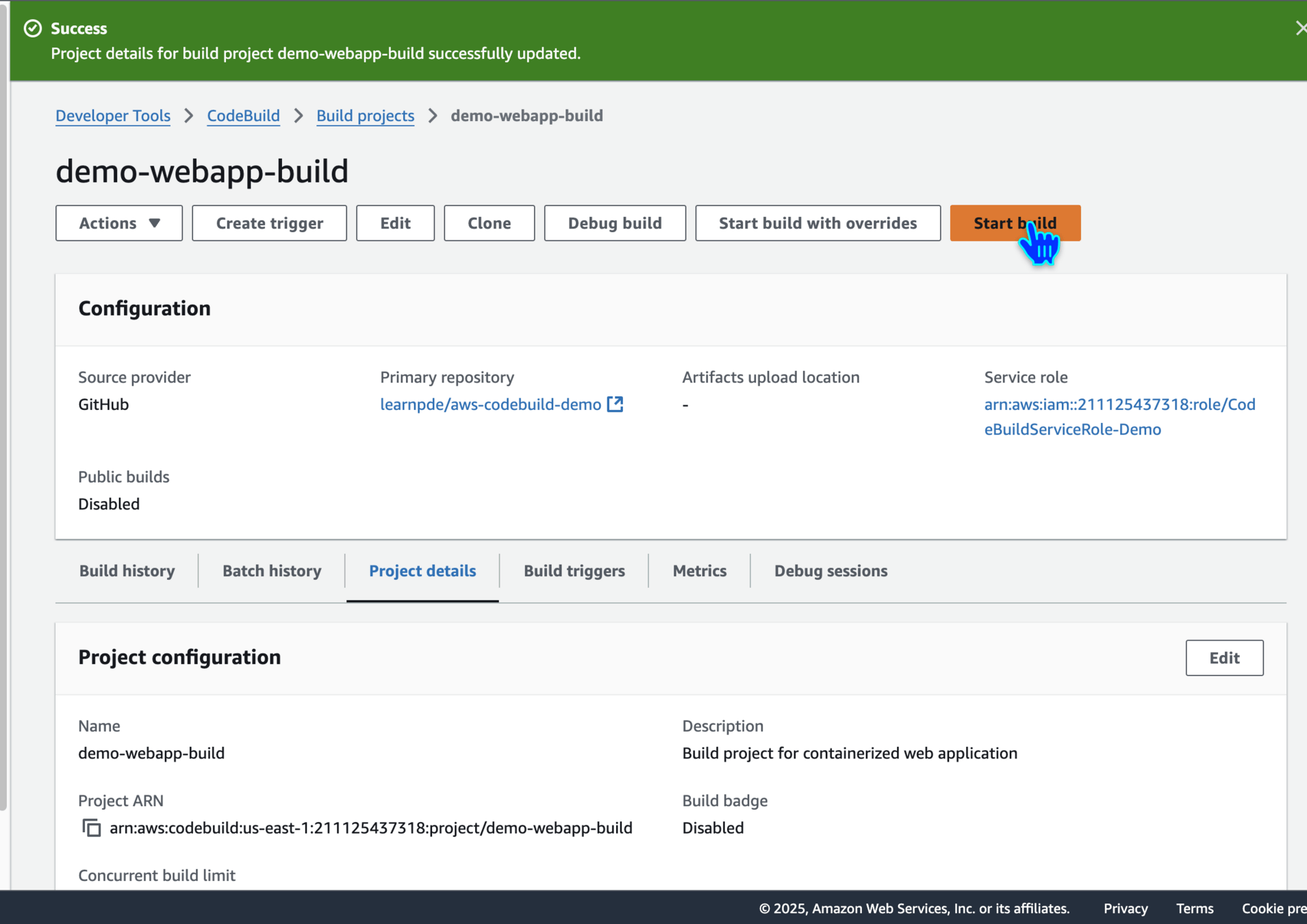Click Start build with overrides
1307x924 pixels.
coord(817,223)
